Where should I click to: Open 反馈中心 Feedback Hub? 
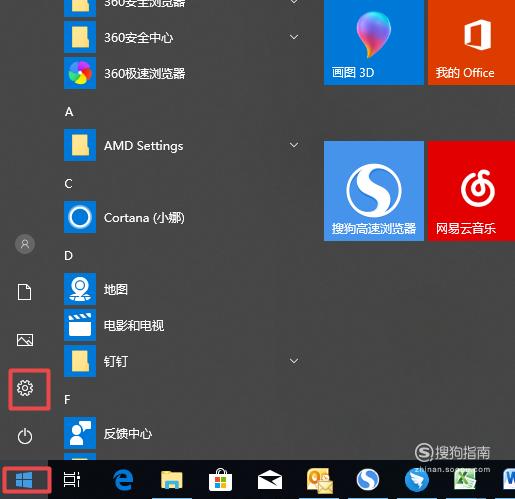tap(184, 433)
